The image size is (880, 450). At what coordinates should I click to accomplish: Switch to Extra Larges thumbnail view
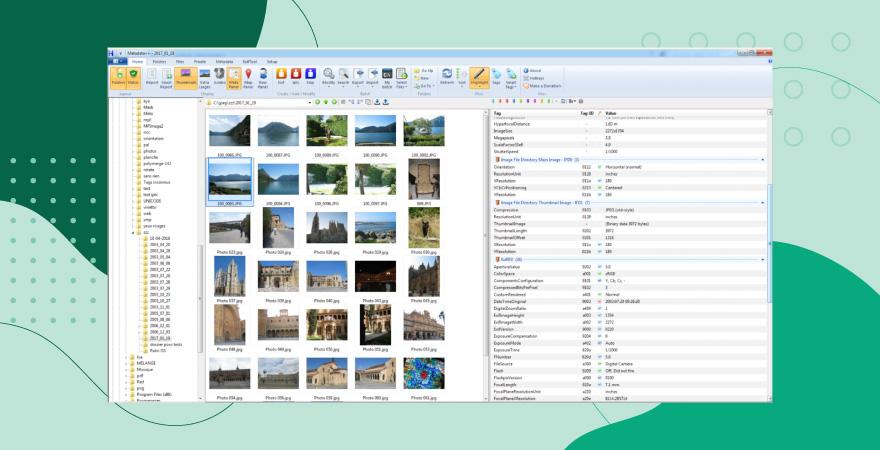[x=205, y=78]
